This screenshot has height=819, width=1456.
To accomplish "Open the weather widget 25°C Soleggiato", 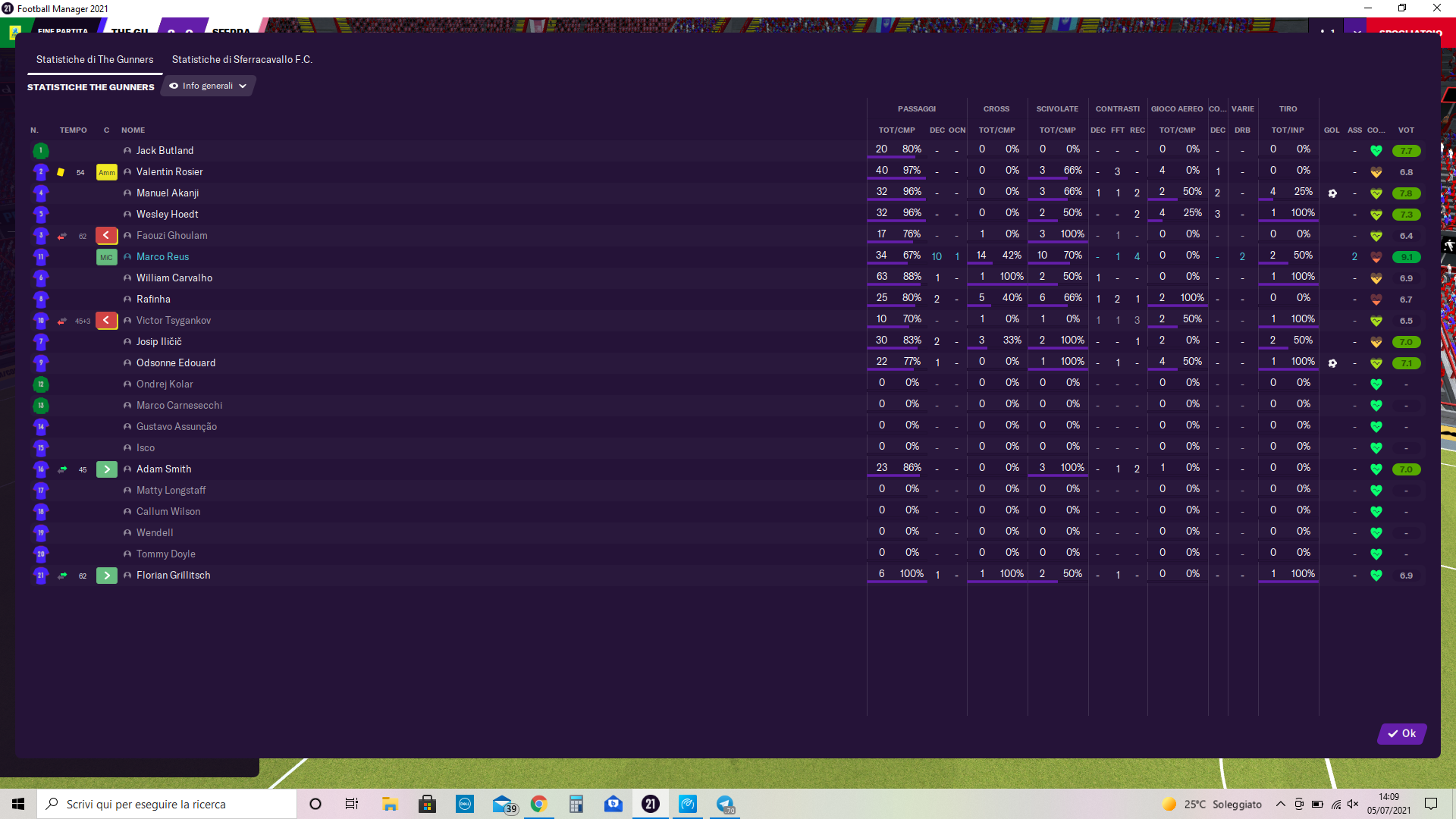I will 1212,804.
